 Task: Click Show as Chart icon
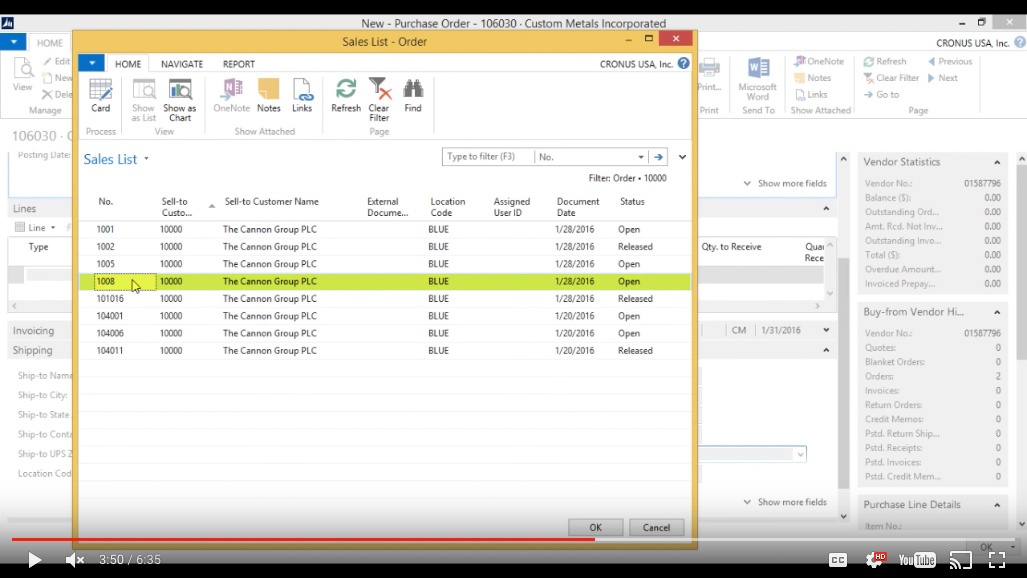tap(180, 95)
